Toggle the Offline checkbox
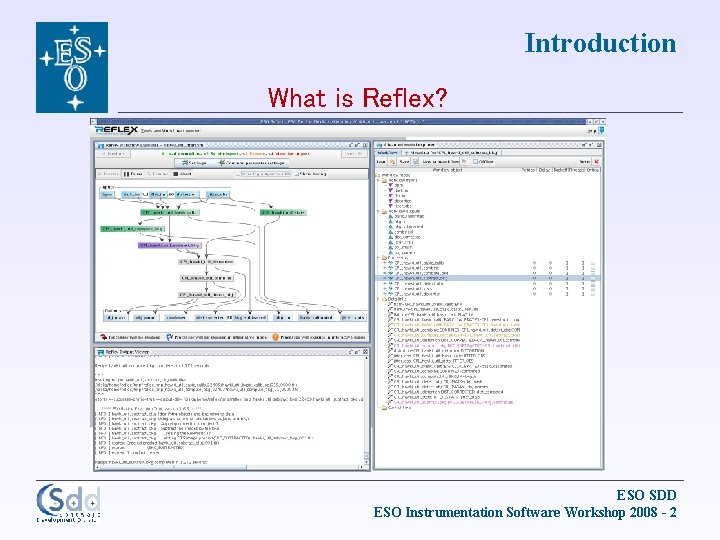Image resolution: width=720 pixels, height=540 pixels. point(476,162)
